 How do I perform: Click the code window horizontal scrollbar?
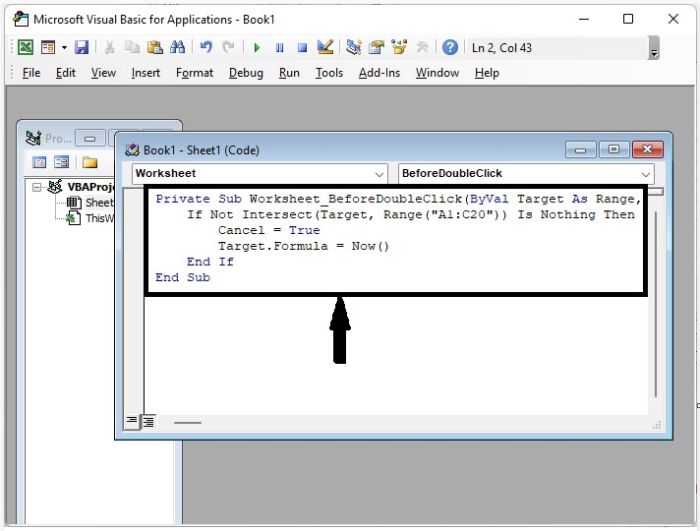188,422
